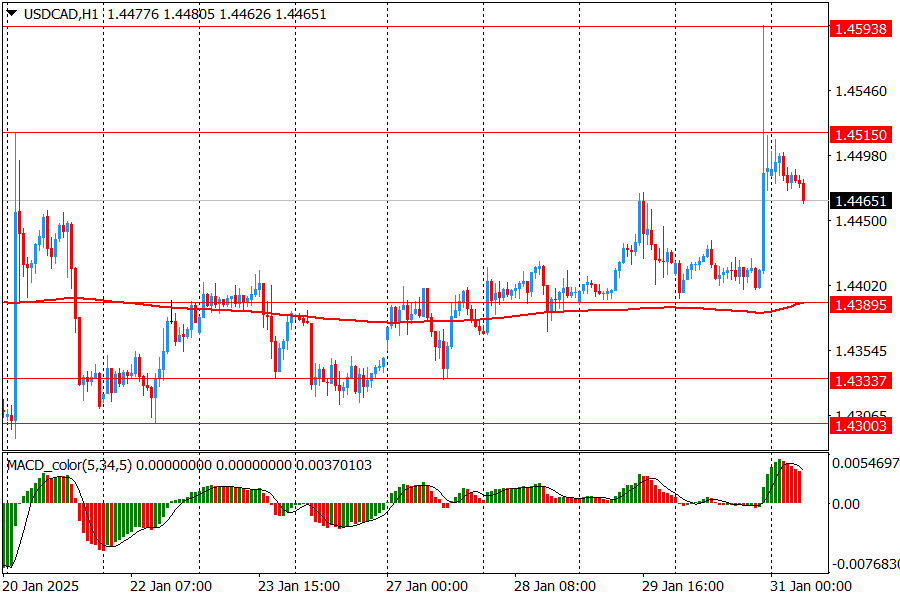Click the USDCAD,H1 chart title
This screenshot has width=900, height=600.
coord(61,14)
